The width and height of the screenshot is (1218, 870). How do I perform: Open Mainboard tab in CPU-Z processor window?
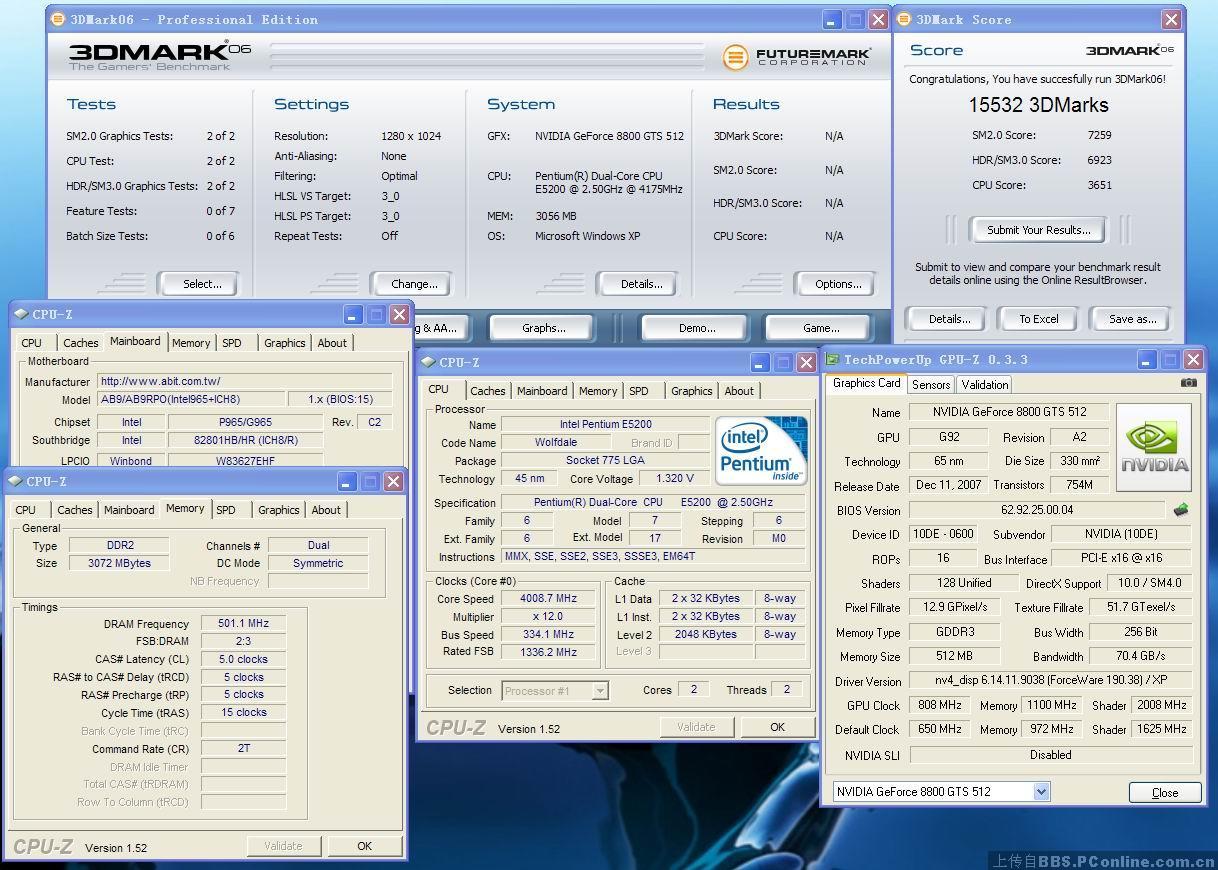(x=542, y=391)
